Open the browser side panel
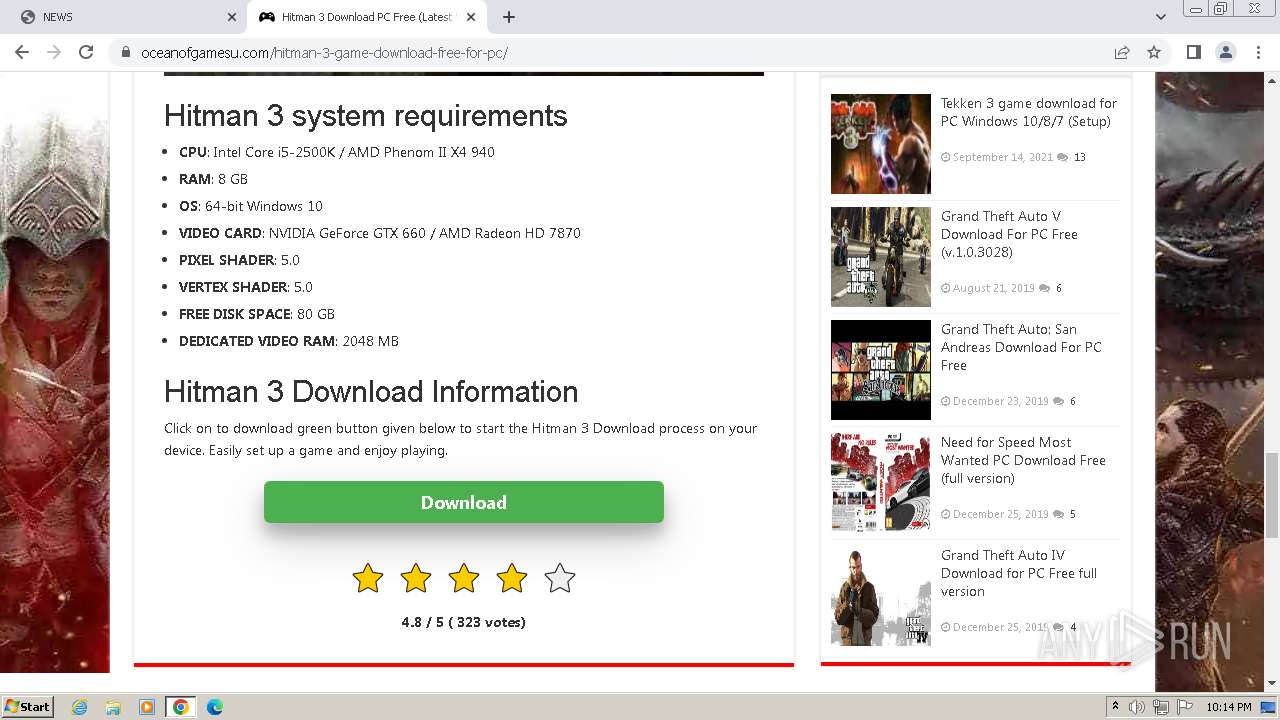Viewport: 1280px width, 720px height. tap(1193, 52)
